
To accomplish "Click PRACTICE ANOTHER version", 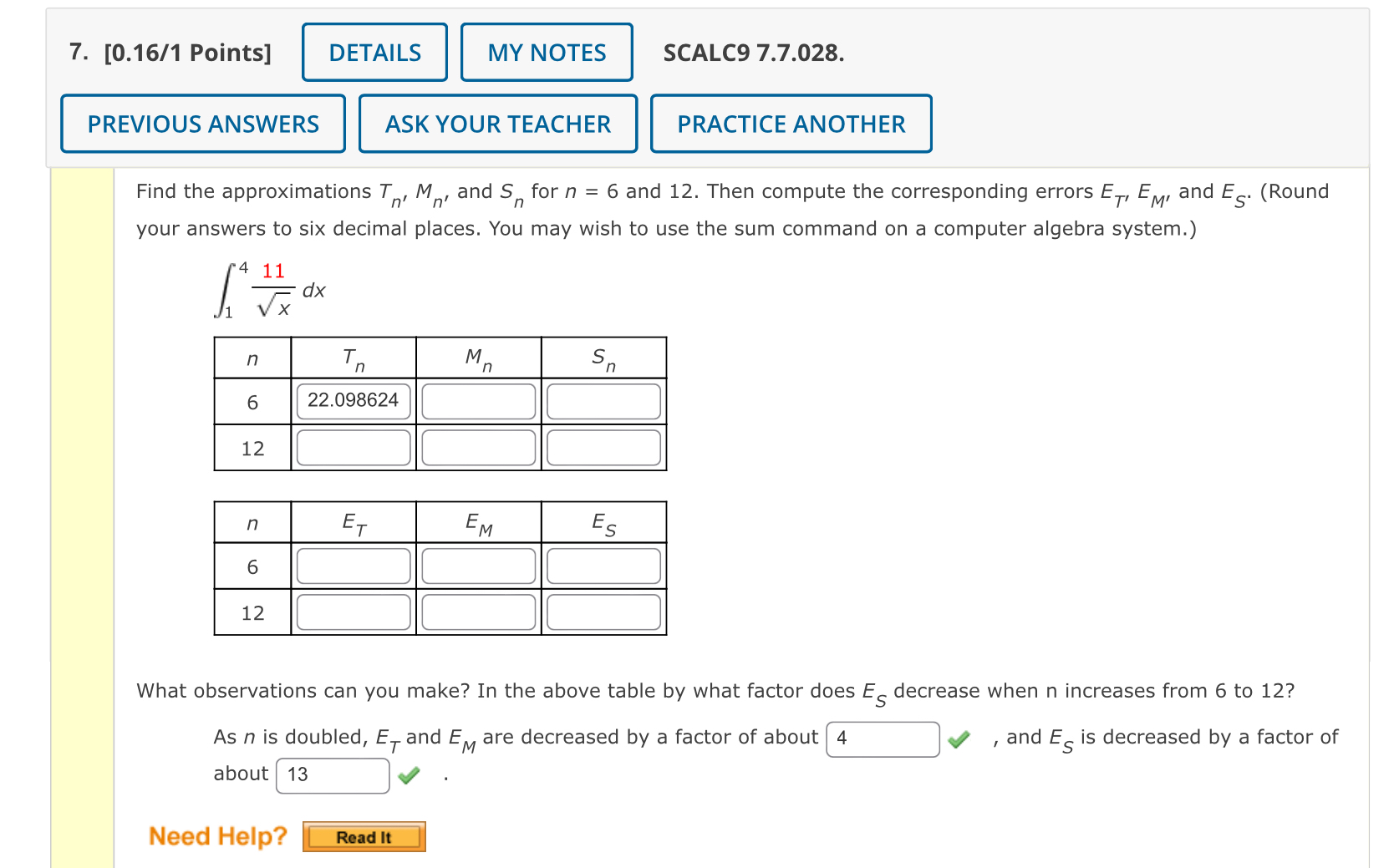I will [791, 123].
